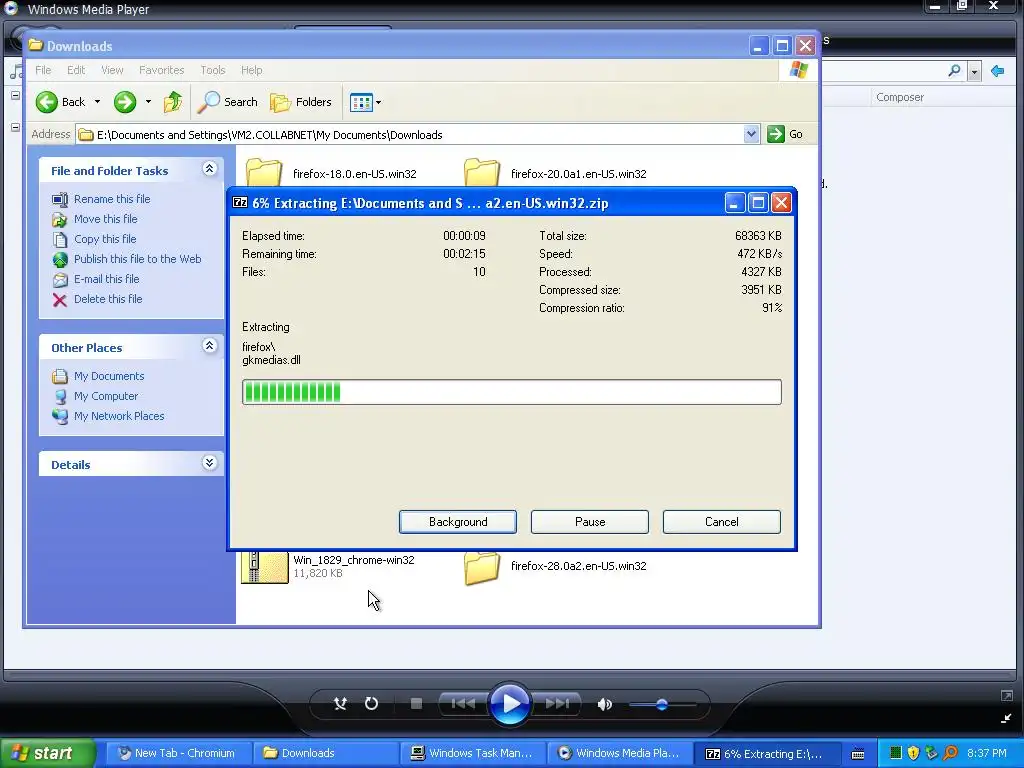Open the Forward history dropdown arrow

pyautogui.click(x=148, y=102)
